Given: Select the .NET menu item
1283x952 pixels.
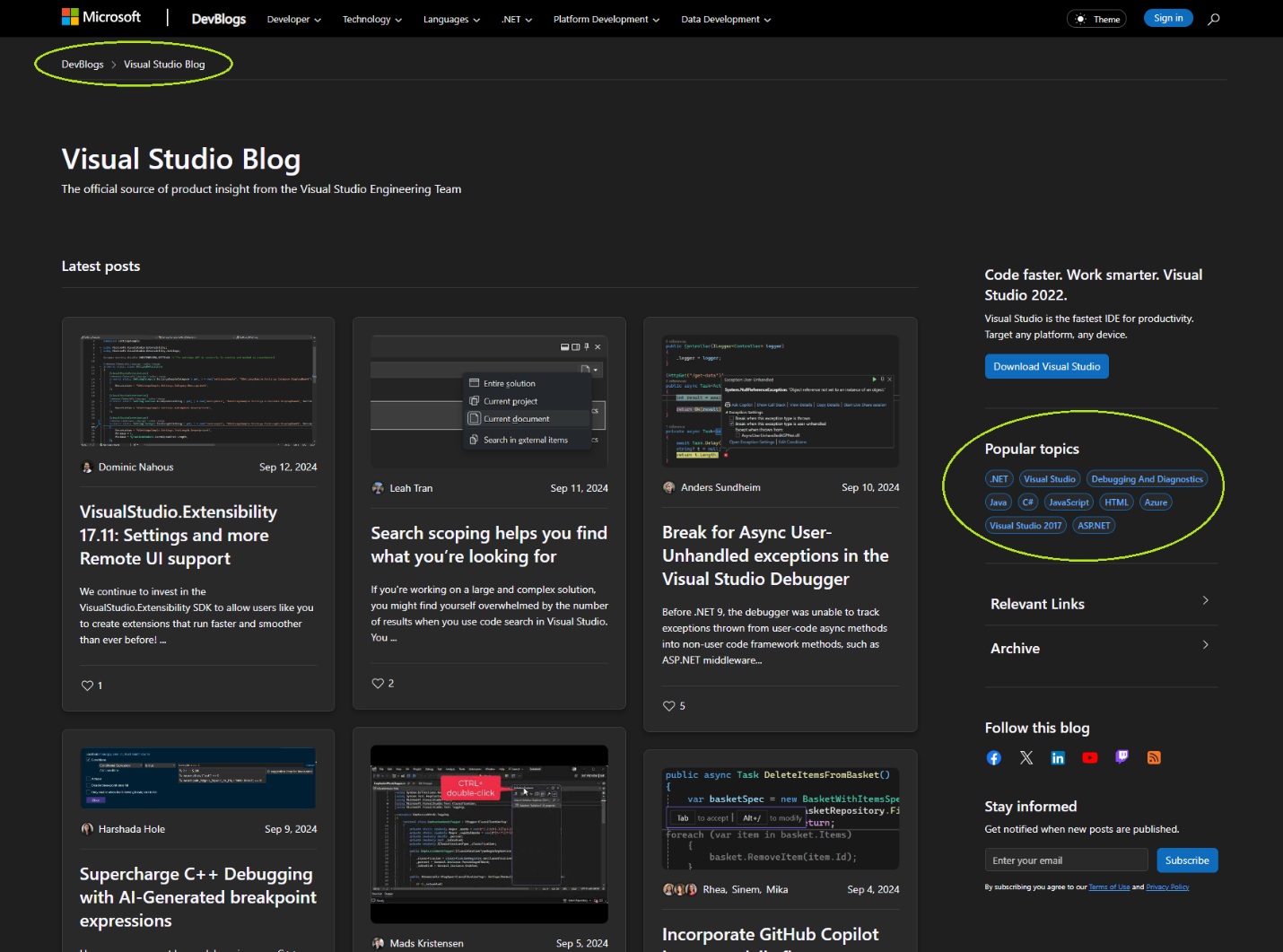Looking at the screenshot, I should [x=516, y=18].
